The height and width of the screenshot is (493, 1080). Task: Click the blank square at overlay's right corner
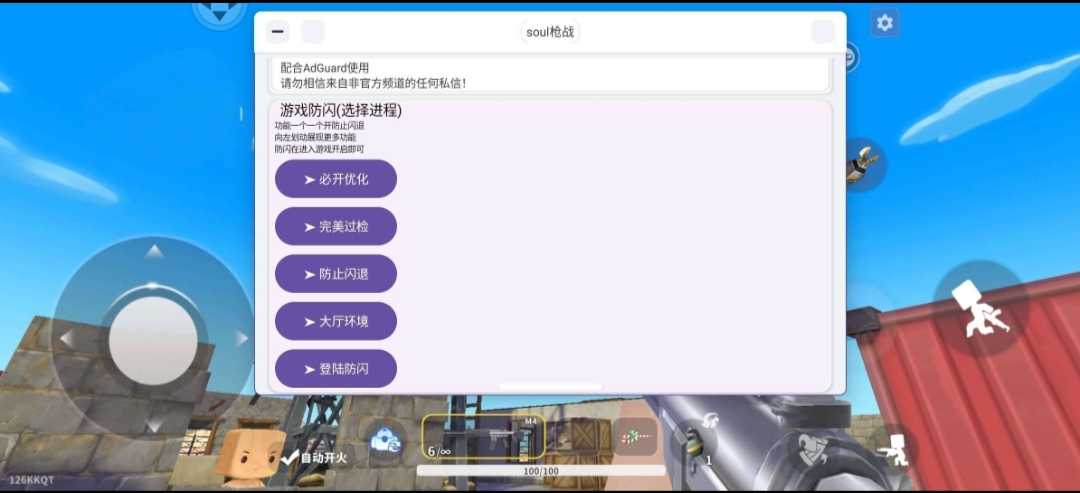pos(822,32)
